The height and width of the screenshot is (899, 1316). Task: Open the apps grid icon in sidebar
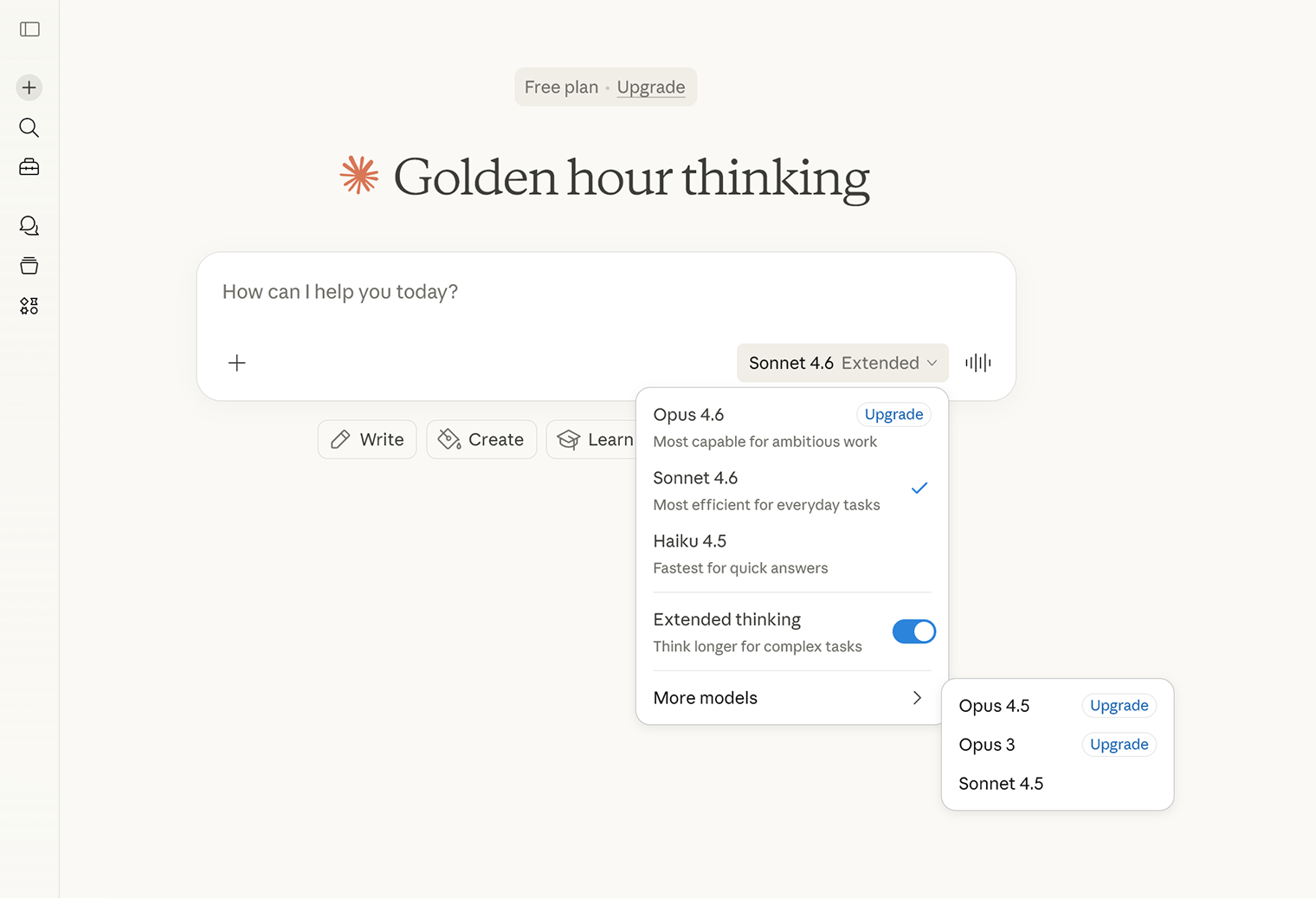[x=29, y=306]
